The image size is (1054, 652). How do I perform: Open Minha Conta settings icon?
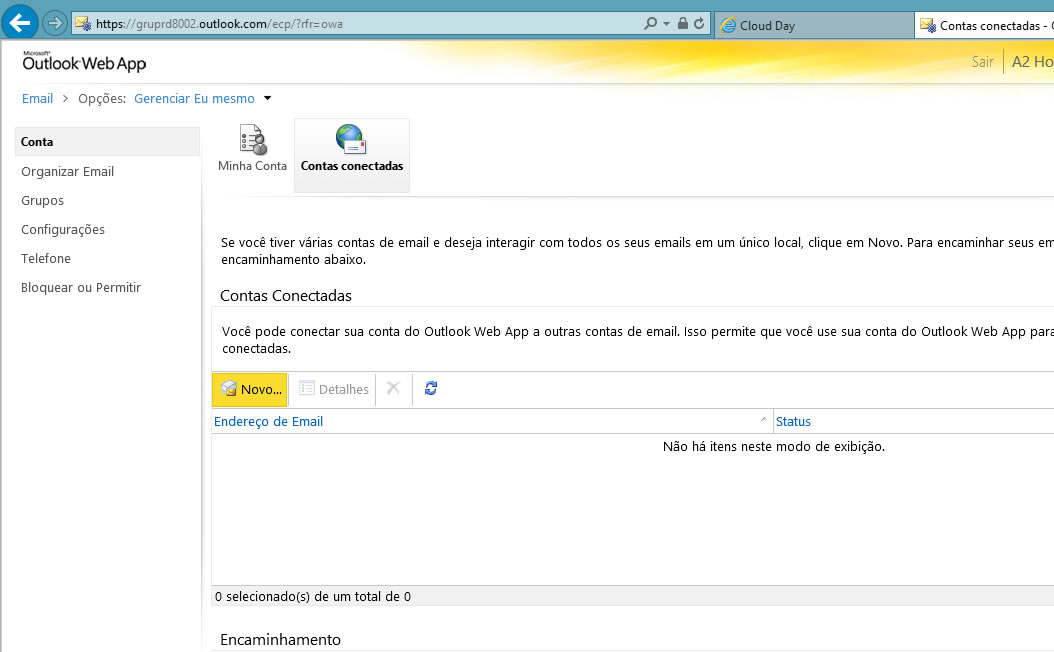(252, 141)
